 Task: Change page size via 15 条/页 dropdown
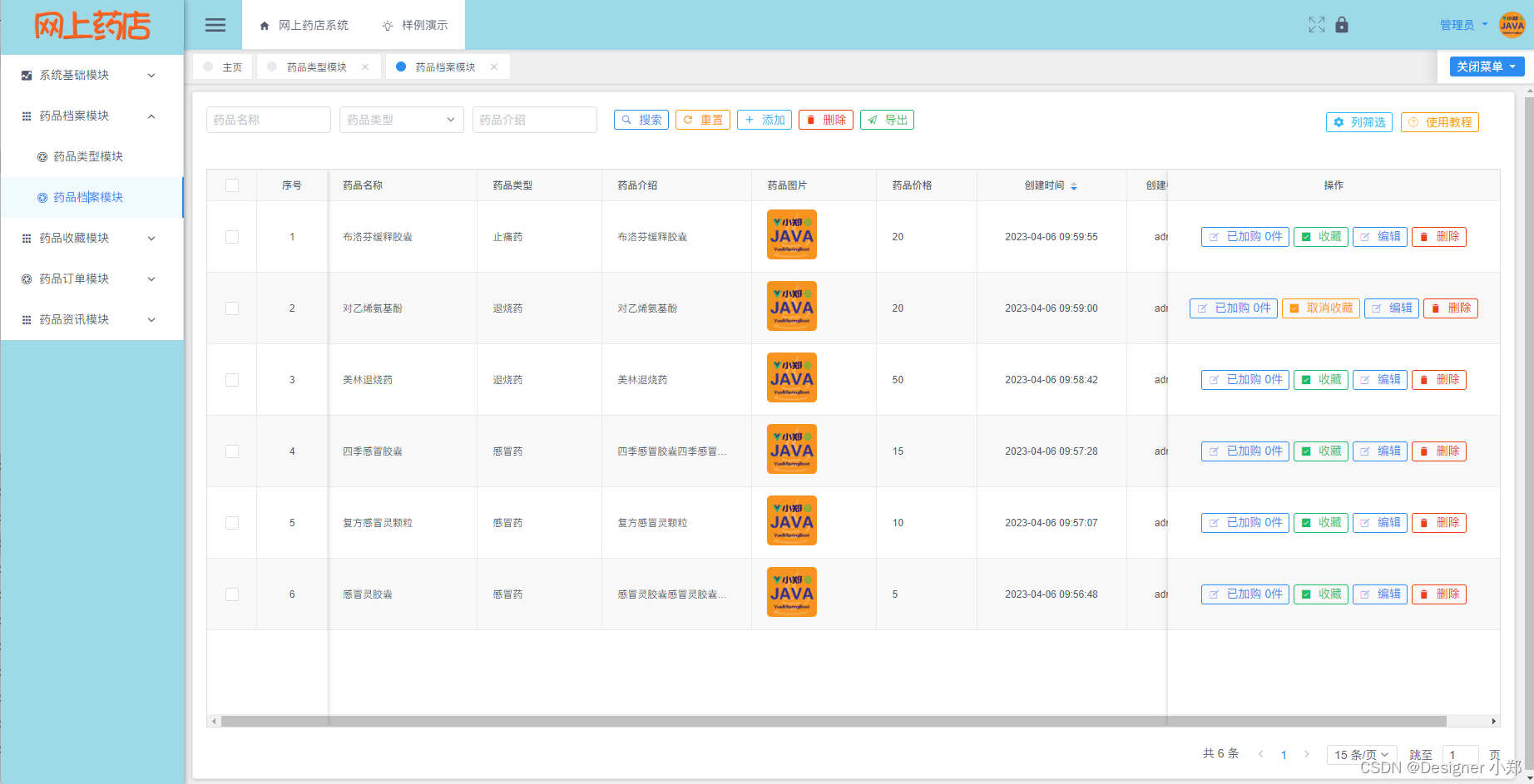tap(1361, 754)
